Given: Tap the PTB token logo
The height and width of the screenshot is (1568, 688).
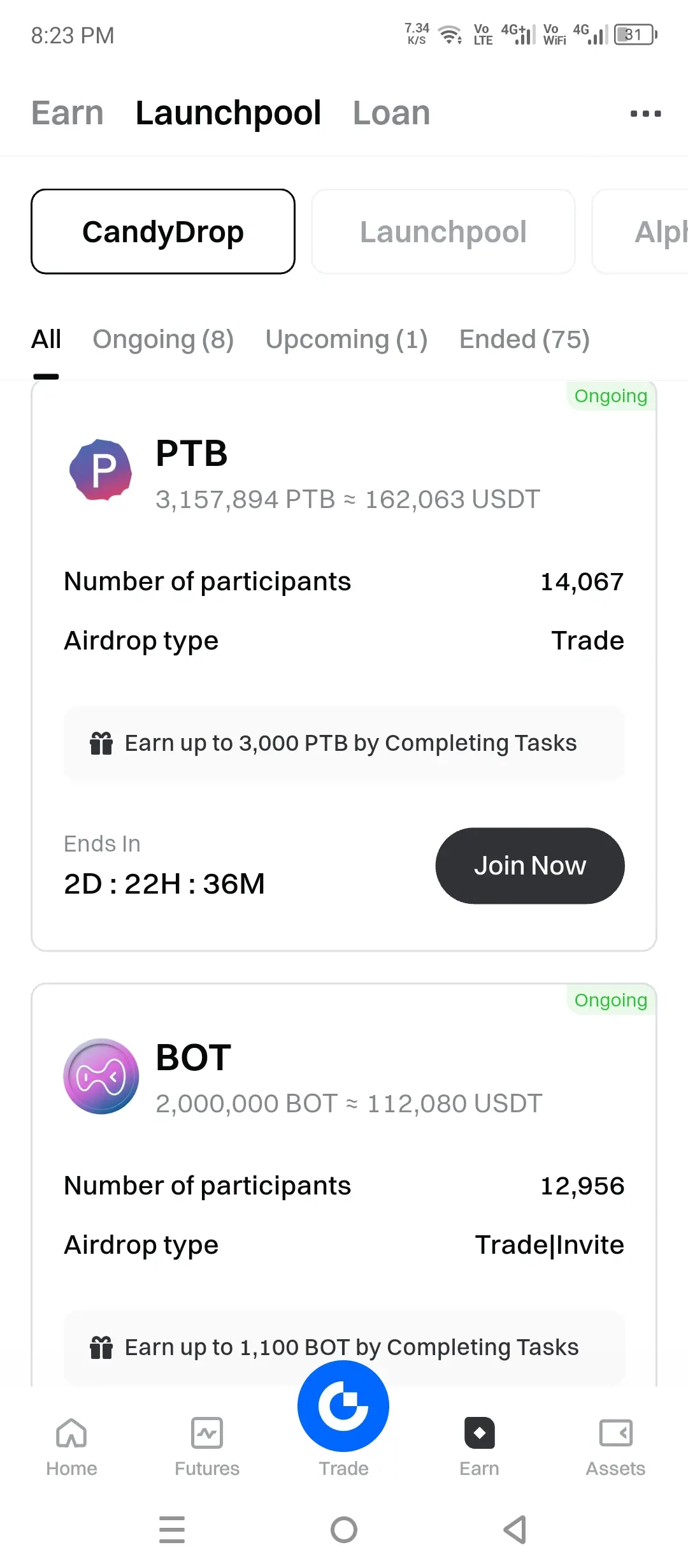Looking at the screenshot, I should (x=101, y=470).
